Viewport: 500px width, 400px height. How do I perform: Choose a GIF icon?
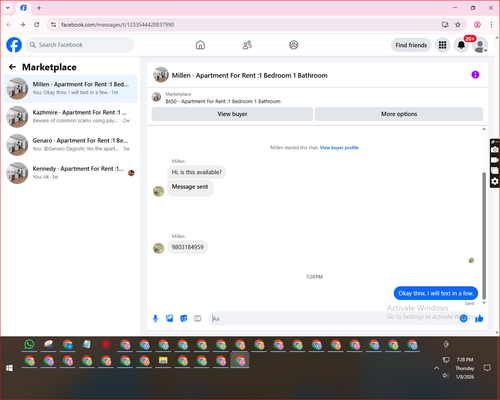198,319
